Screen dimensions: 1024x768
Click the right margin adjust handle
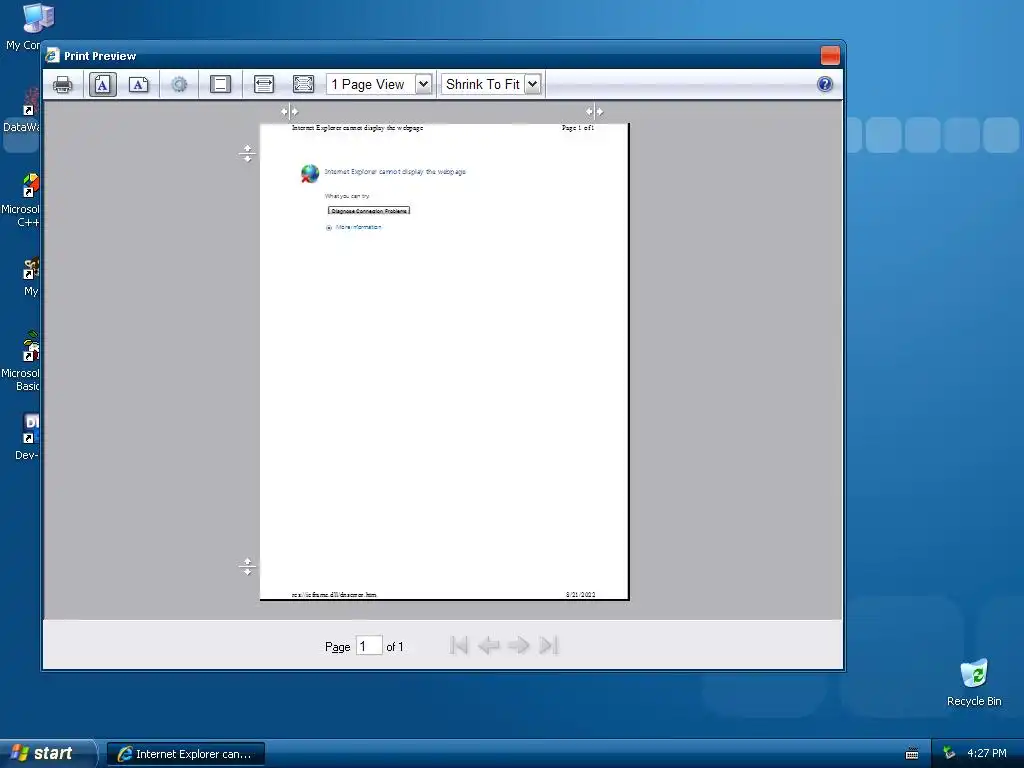[594, 112]
